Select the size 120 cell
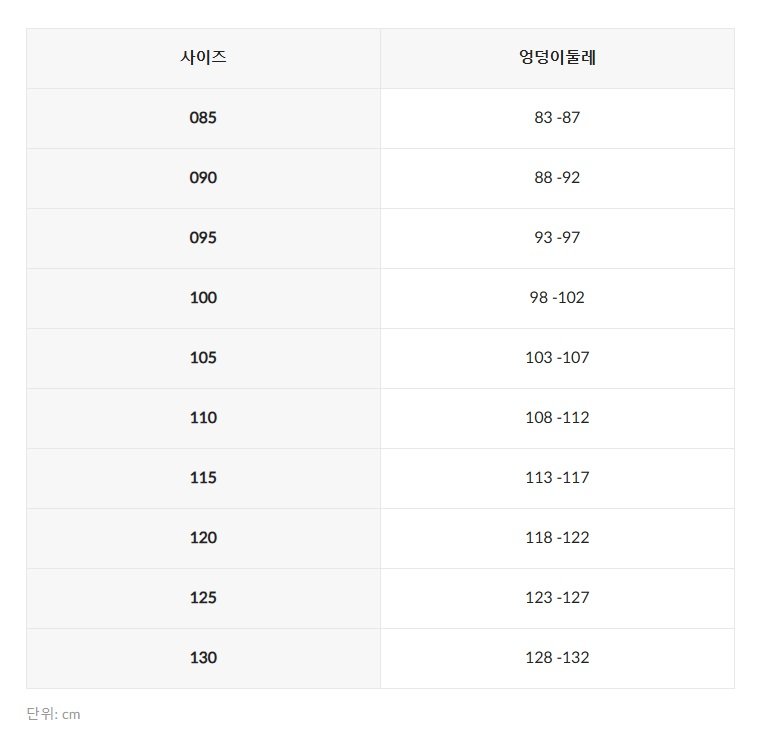This screenshot has width=757, height=745. click(203, 538)
